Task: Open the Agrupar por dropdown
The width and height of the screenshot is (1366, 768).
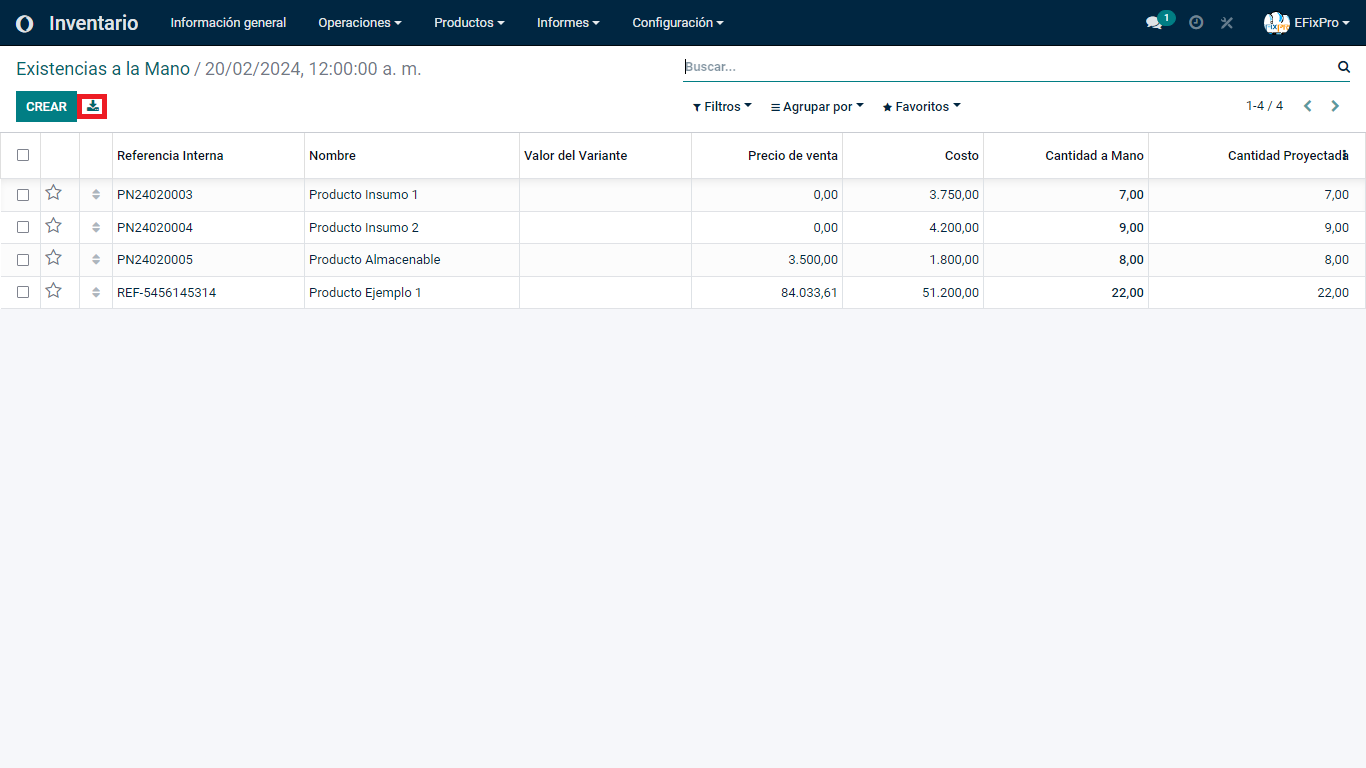Action: tap(817, 107)
